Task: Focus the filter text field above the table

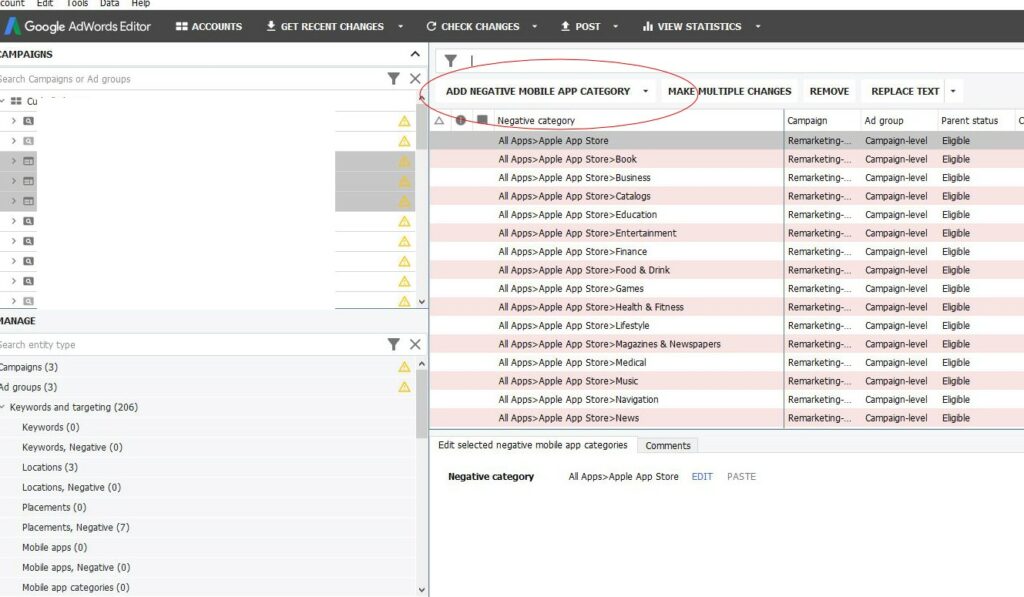Action: point(744,61)
